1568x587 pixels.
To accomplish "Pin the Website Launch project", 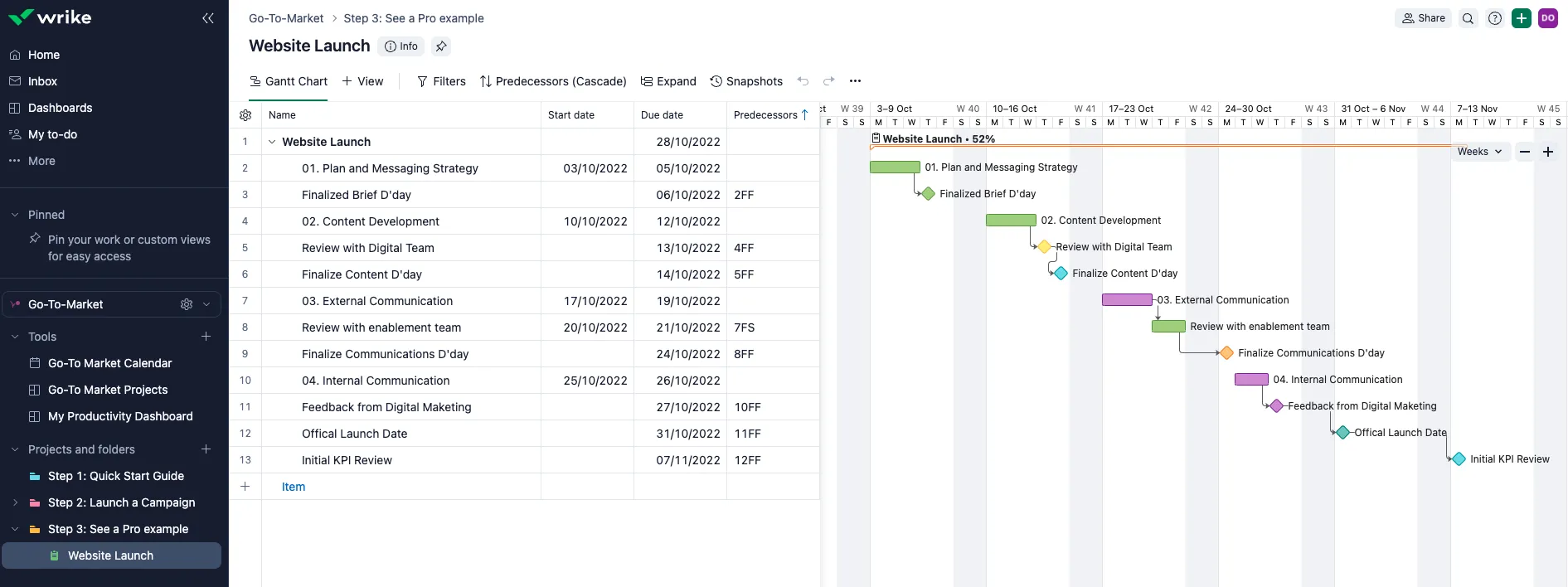I will (441, 46).
